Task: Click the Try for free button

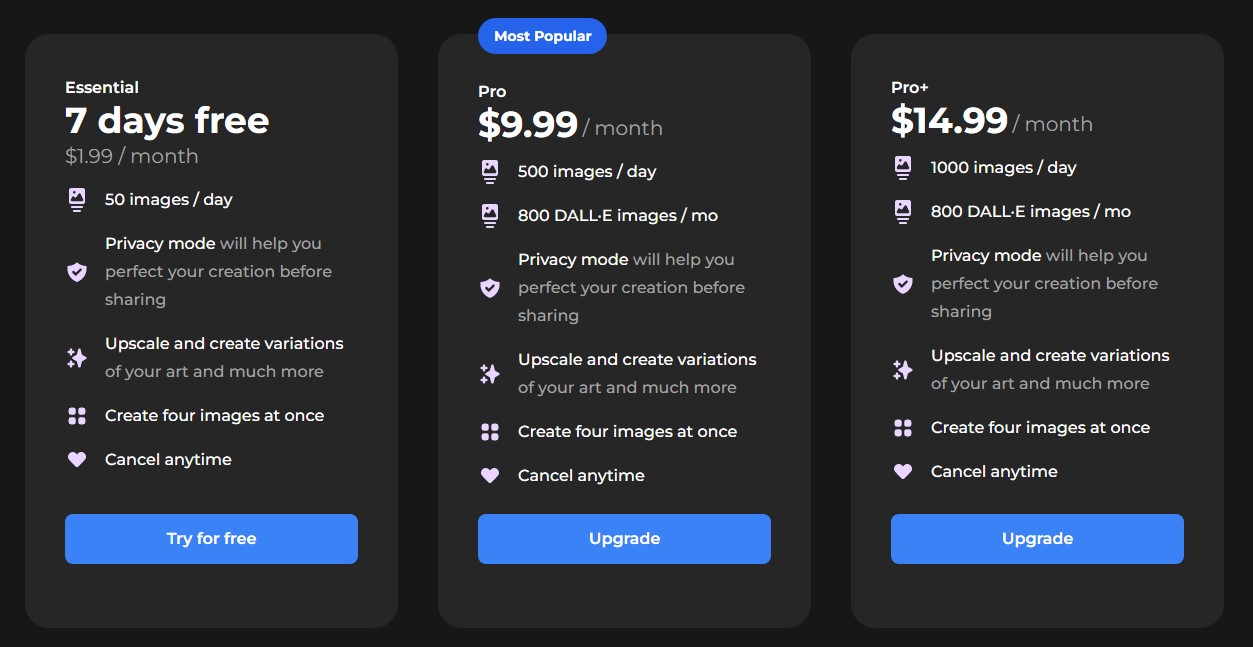Action: [x=211, y=539]
